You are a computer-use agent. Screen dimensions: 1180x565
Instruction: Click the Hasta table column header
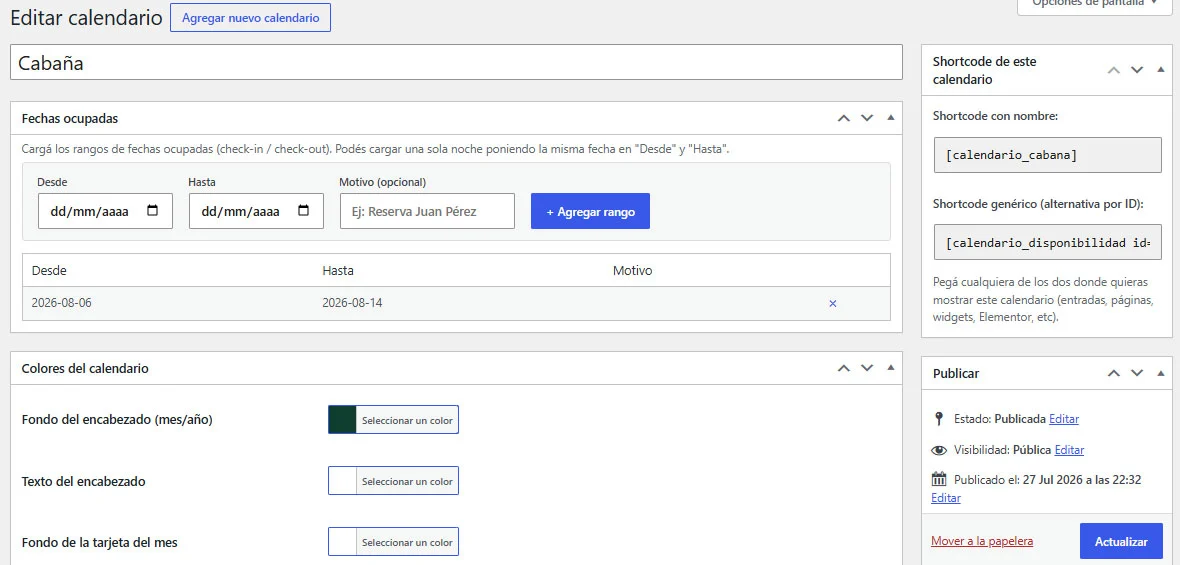(x=338, y=270)
